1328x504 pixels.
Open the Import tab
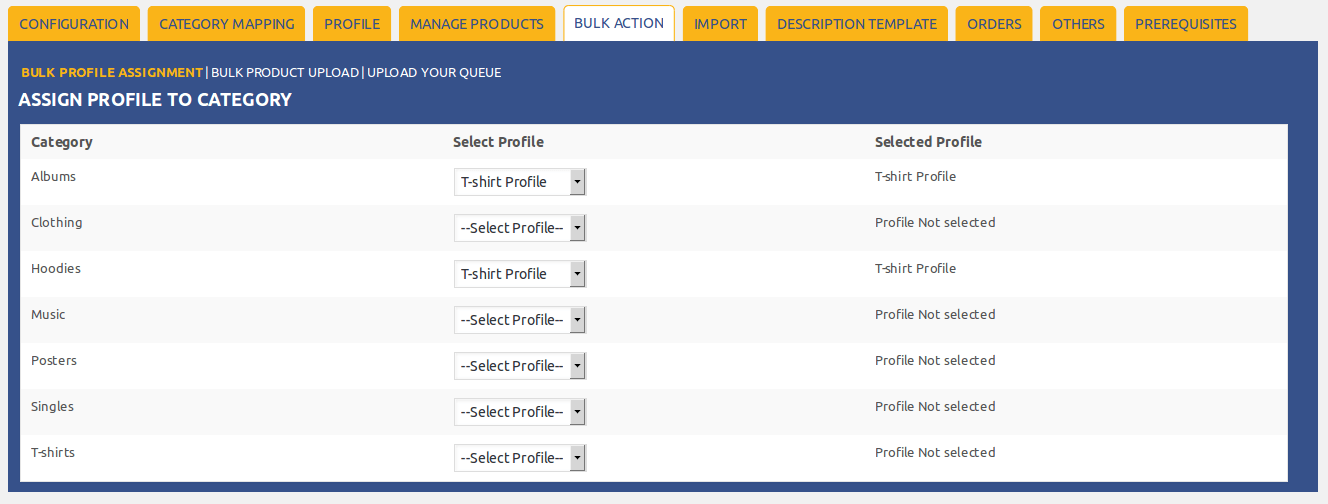point(720,24)
